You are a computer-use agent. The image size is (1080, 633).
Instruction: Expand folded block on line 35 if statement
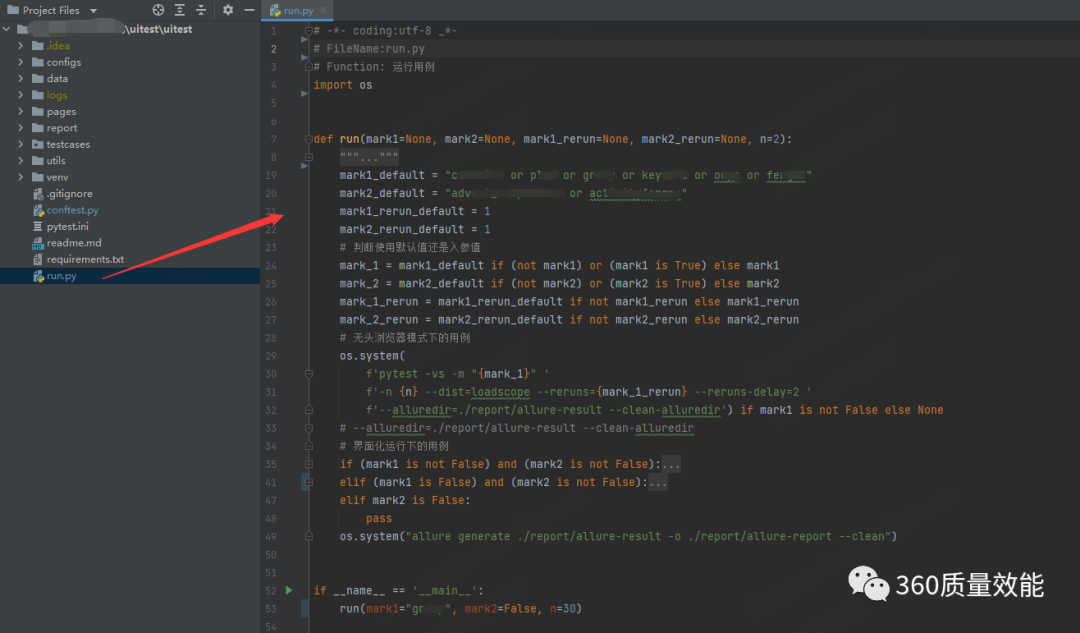pyautogui.click(x=309, y=464)
